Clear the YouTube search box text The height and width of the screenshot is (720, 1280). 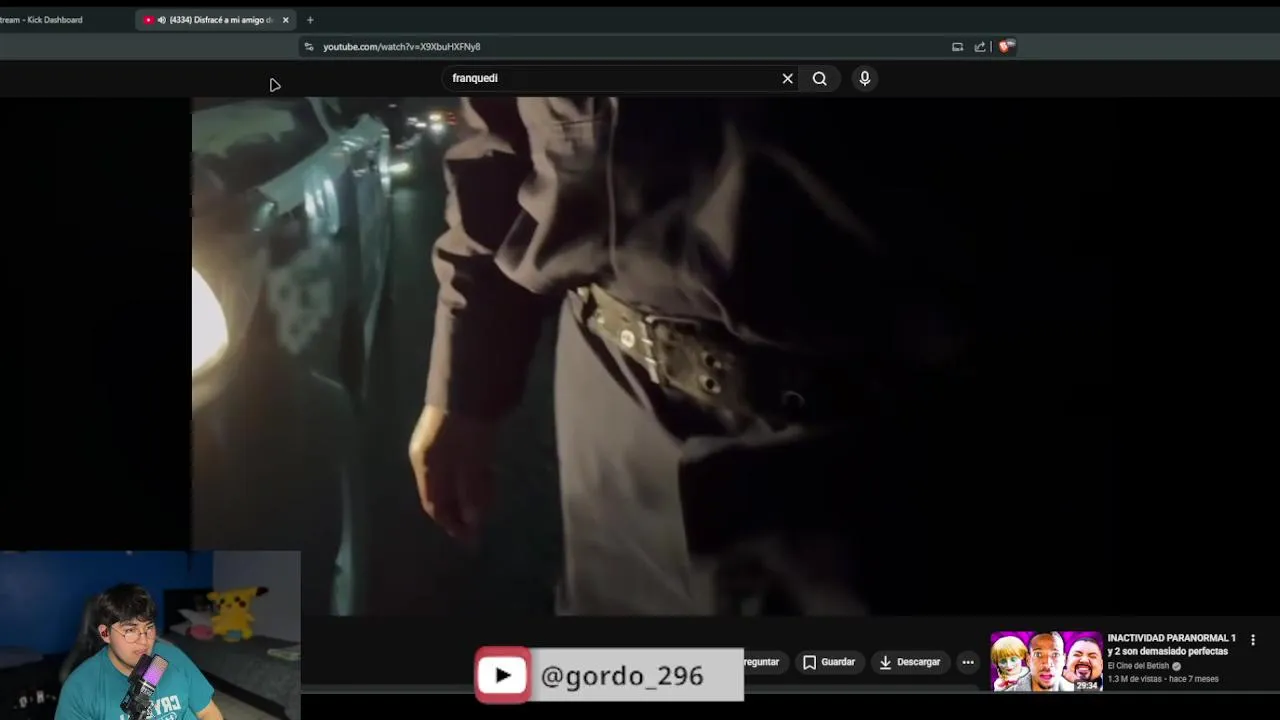[x=787, y=78]
